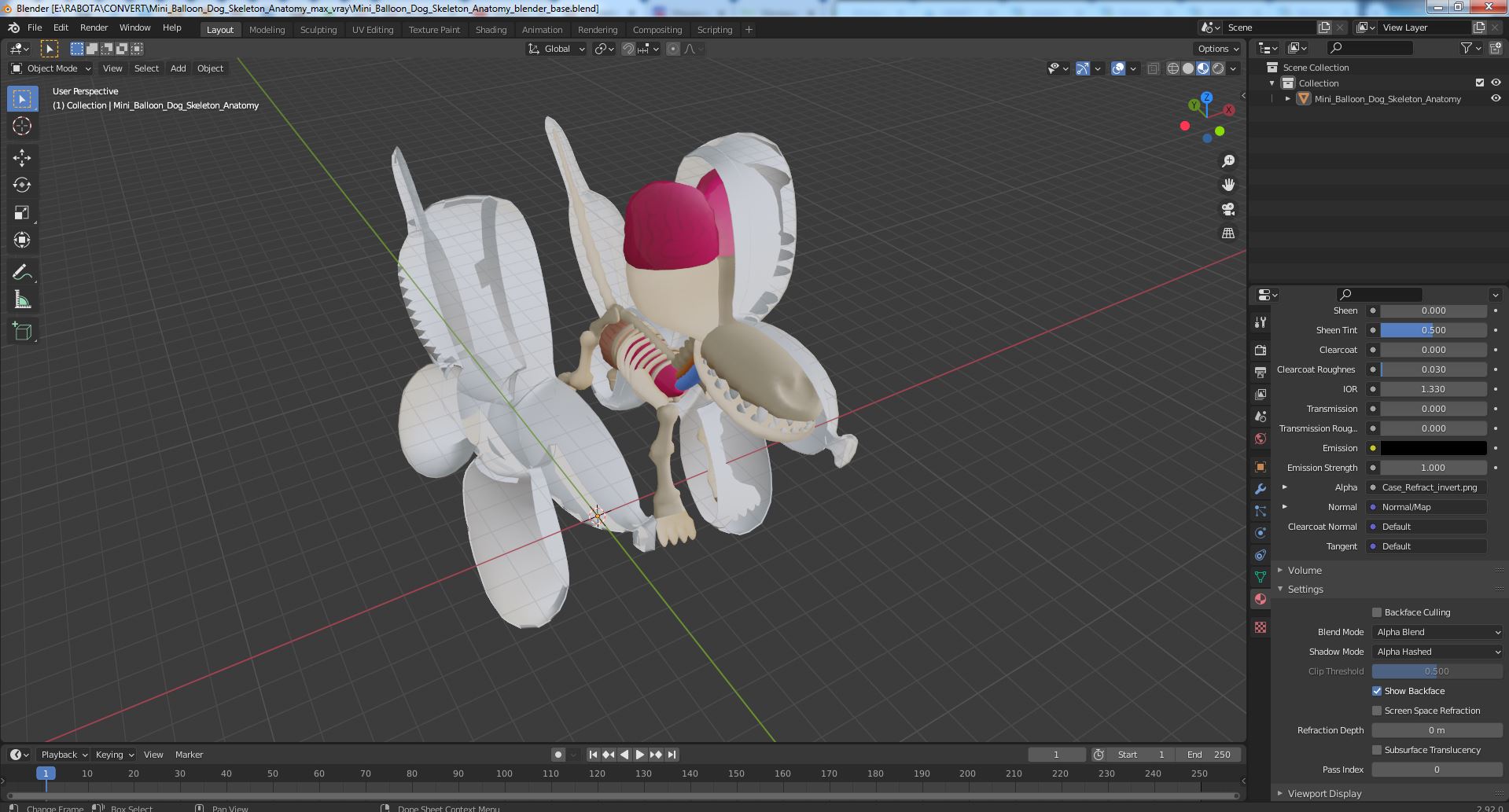The width and height of the screenshot is (1509, 812).
Task: Open the Add menu in viewport header
Action: tap(179, 68)
